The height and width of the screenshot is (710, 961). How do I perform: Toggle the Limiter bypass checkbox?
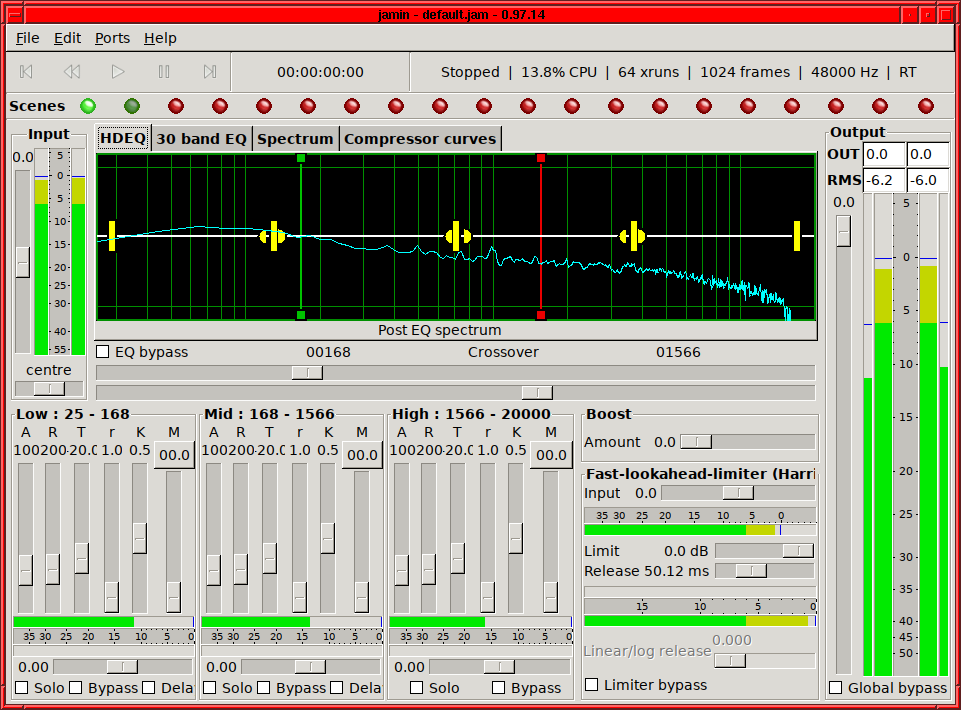pos(591,684)
